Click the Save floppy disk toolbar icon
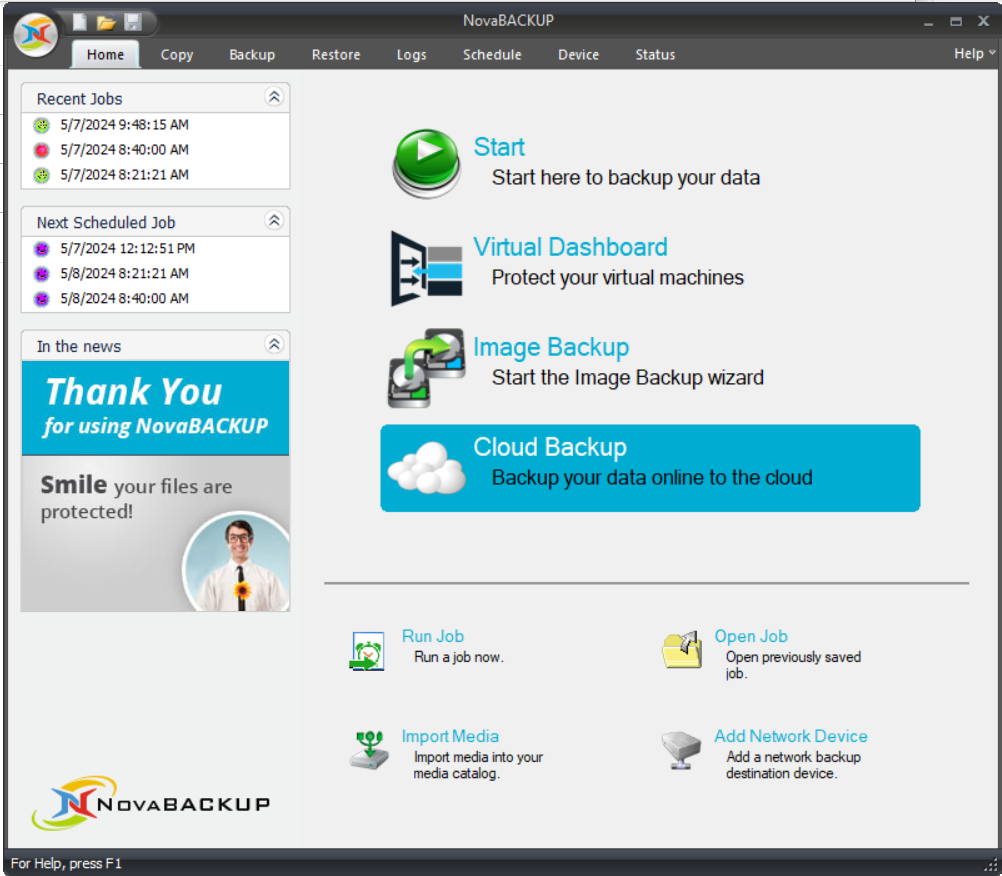Screen dimensions: 1002x876 tap(133, 22)
